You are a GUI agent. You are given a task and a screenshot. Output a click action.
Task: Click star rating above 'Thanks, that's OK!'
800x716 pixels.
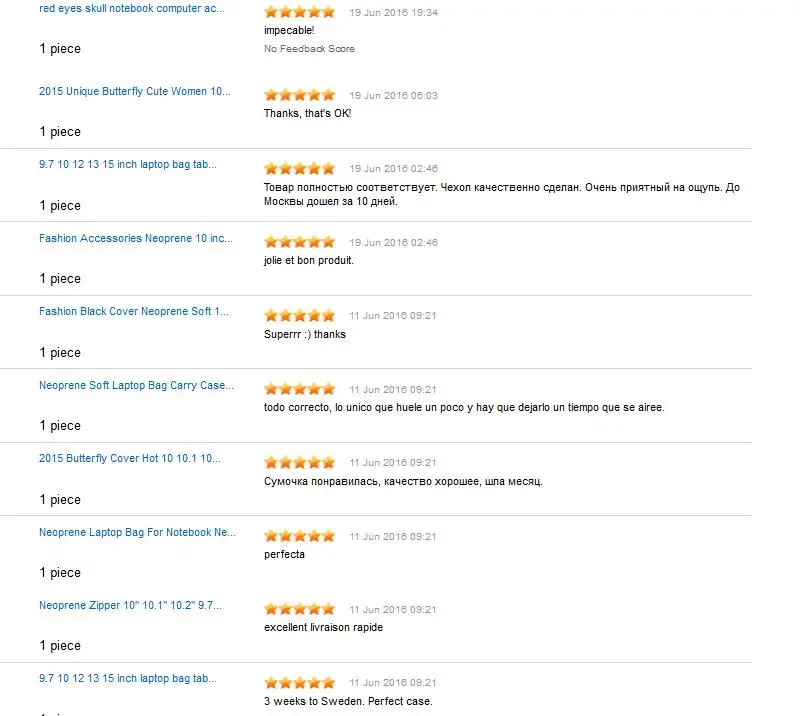coord(299,95)
